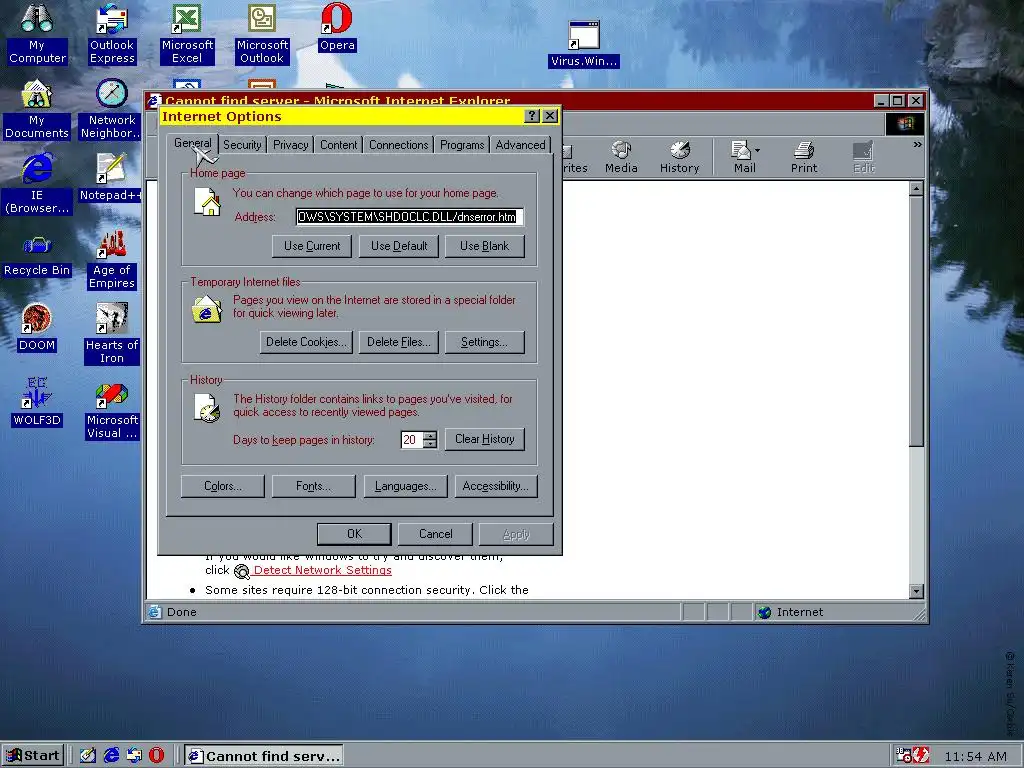Launch Internet Explorer from quick launch
1024x768 pixels.
(x=112, y=755)
